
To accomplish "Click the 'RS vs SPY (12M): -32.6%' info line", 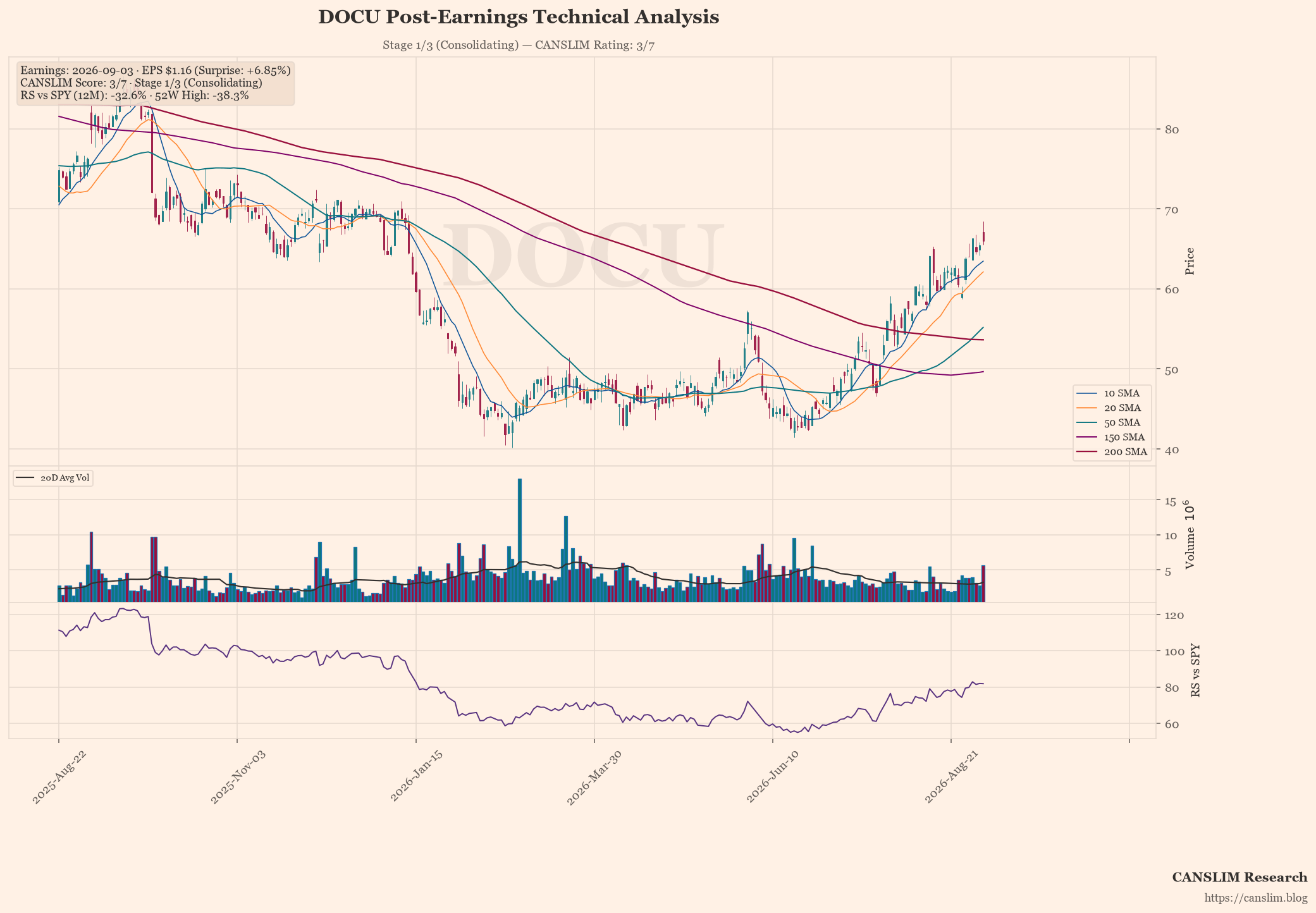I will click(135, 95).
